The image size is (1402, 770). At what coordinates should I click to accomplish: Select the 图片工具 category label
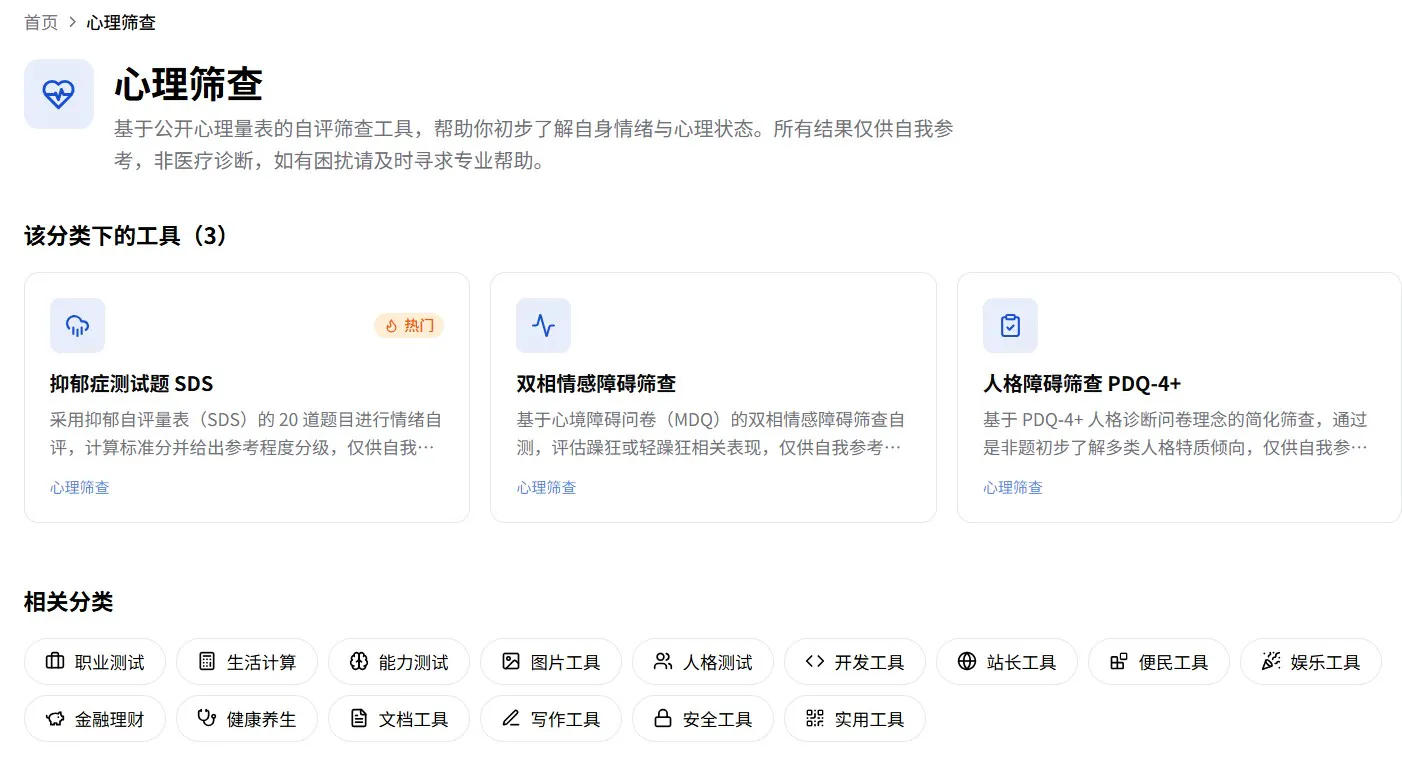point(566,662)
